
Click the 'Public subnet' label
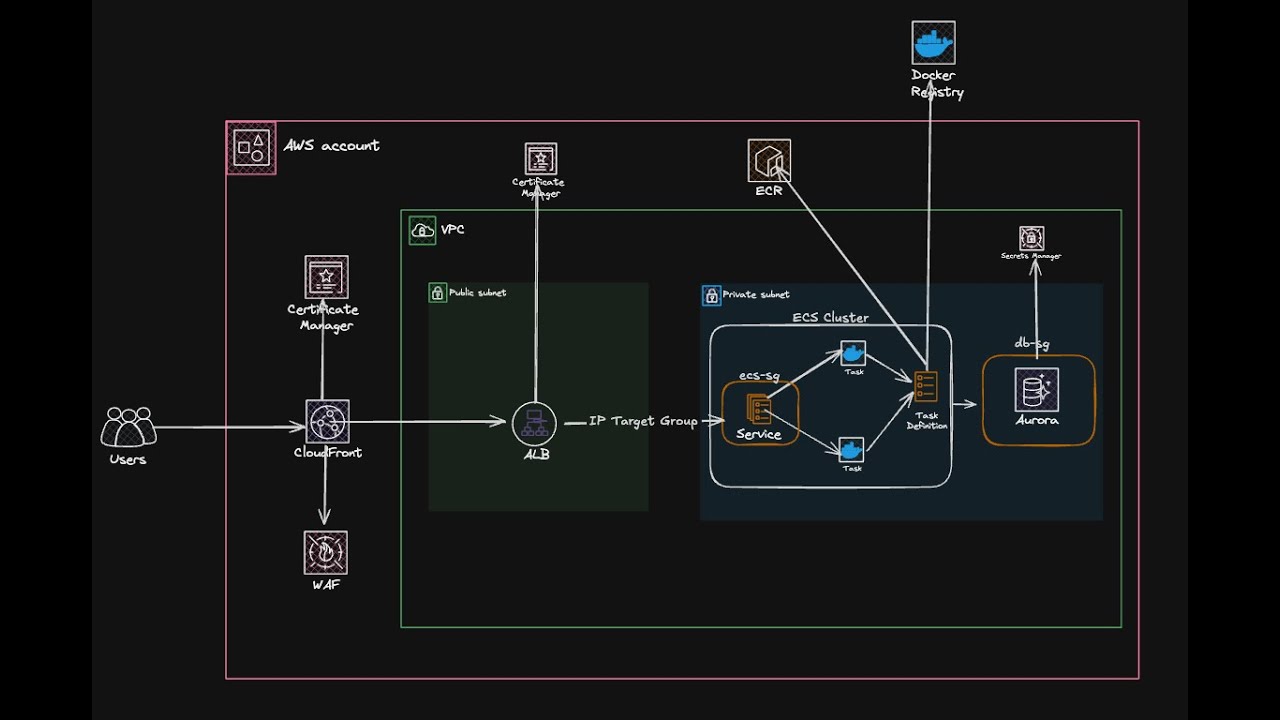(x=478, y=293)
